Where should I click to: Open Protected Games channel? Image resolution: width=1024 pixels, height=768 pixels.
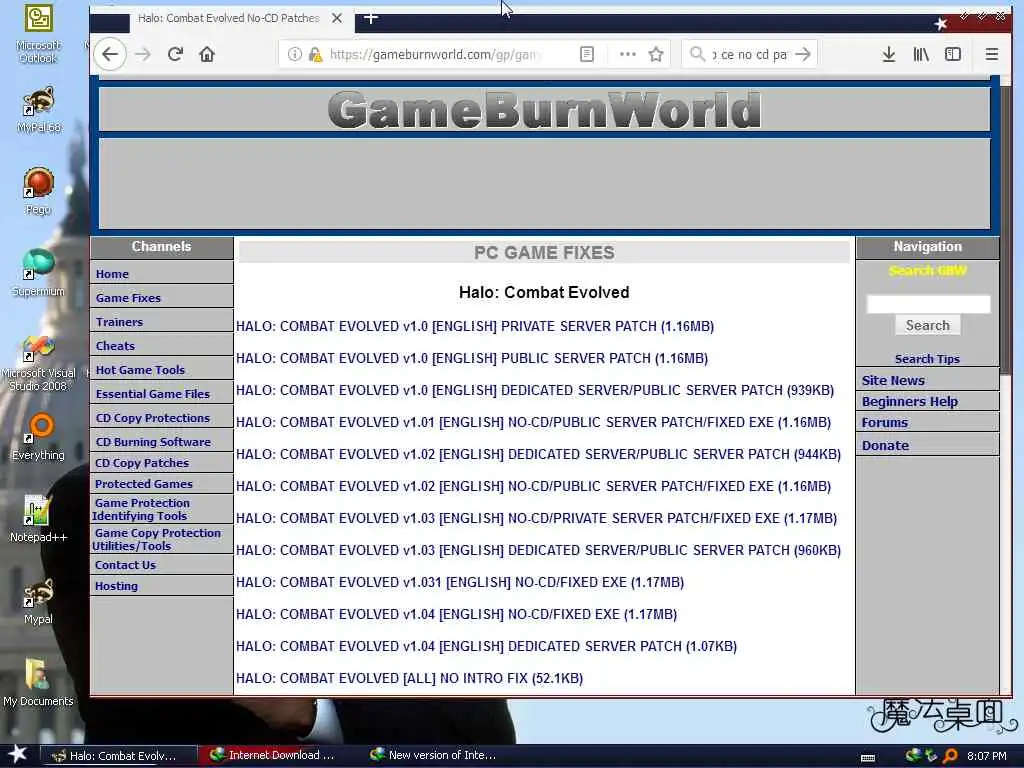(144, 484)
